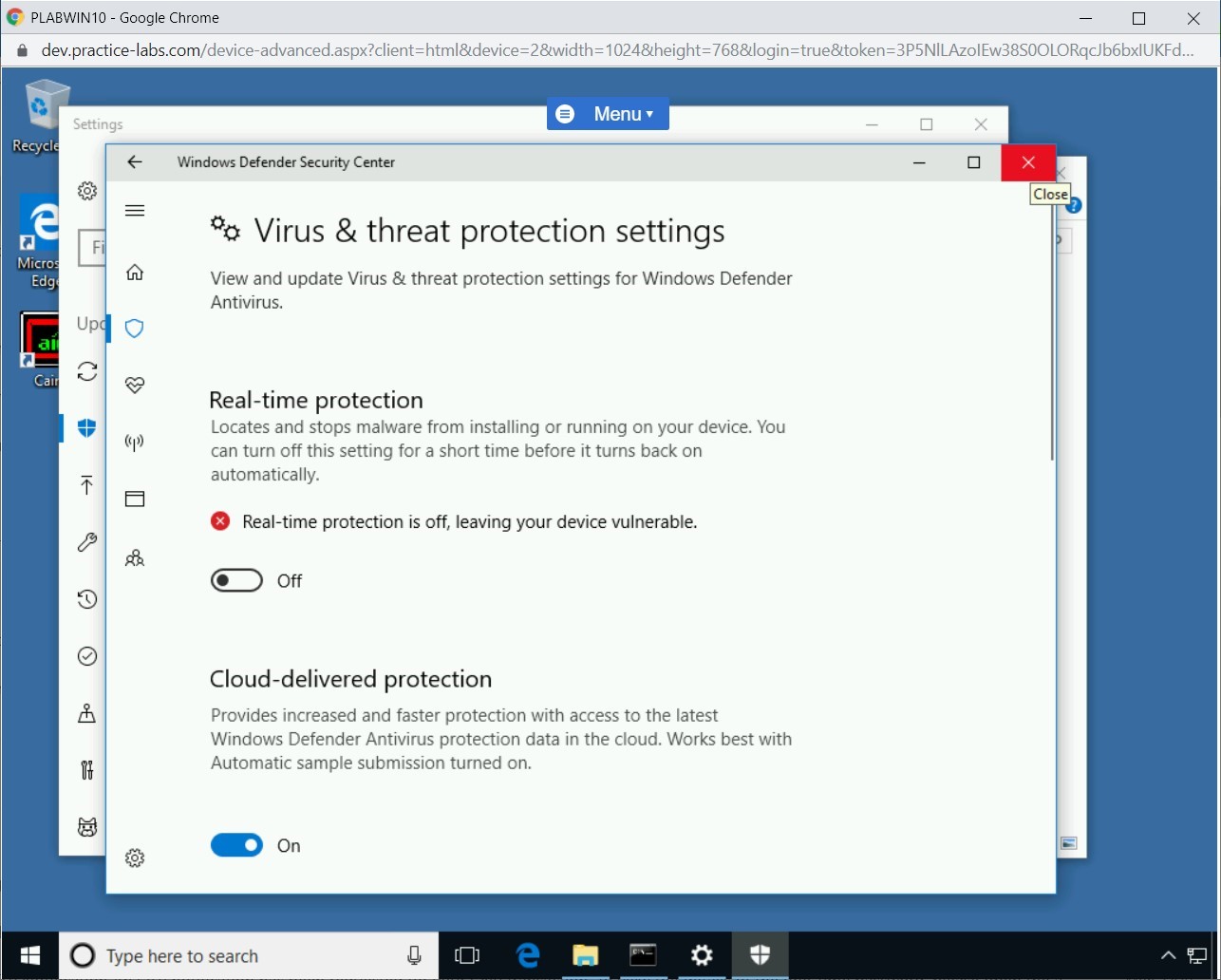Open Family options icon in sidebar
This screenshot has width=1221, height=980.
(135, 558)
